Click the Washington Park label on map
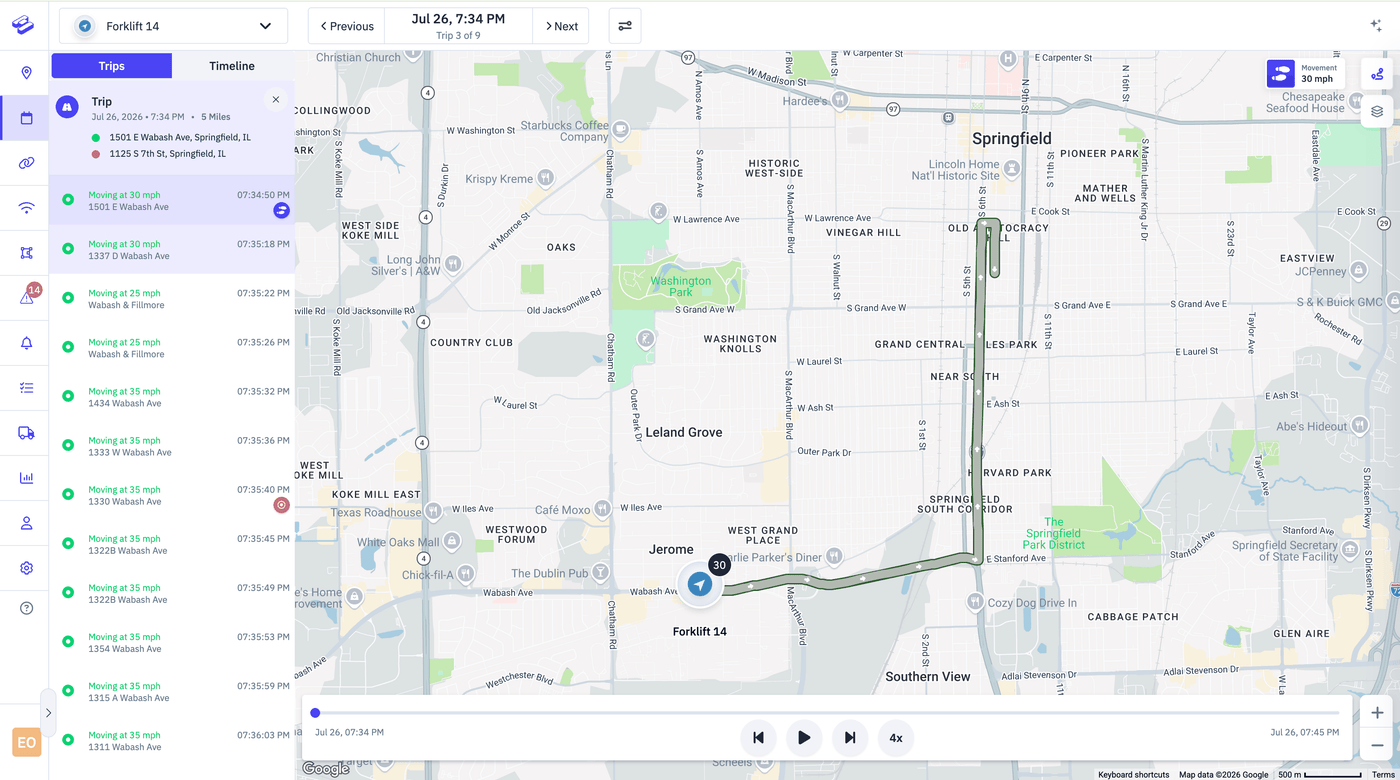1400x780 pixels. (680, 286)
